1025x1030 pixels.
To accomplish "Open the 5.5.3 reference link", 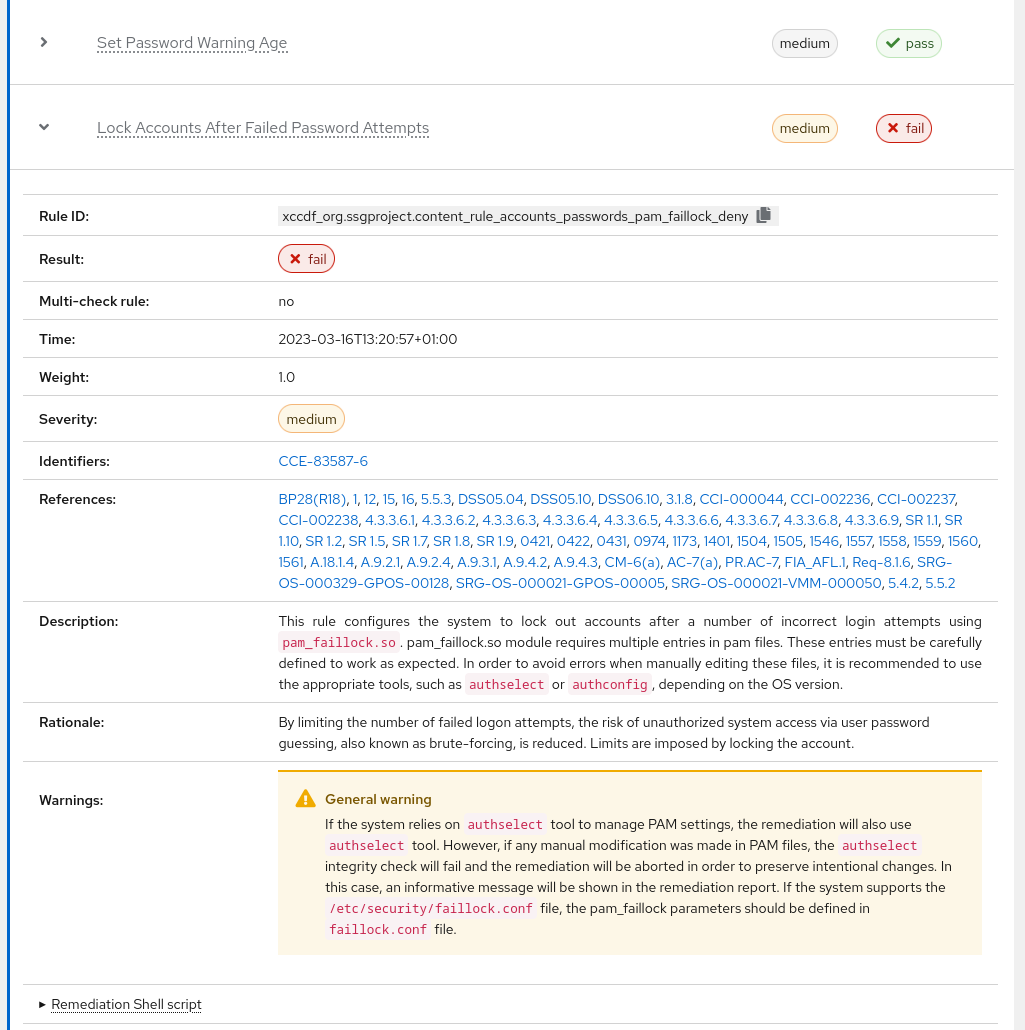I will click(436, 499).
